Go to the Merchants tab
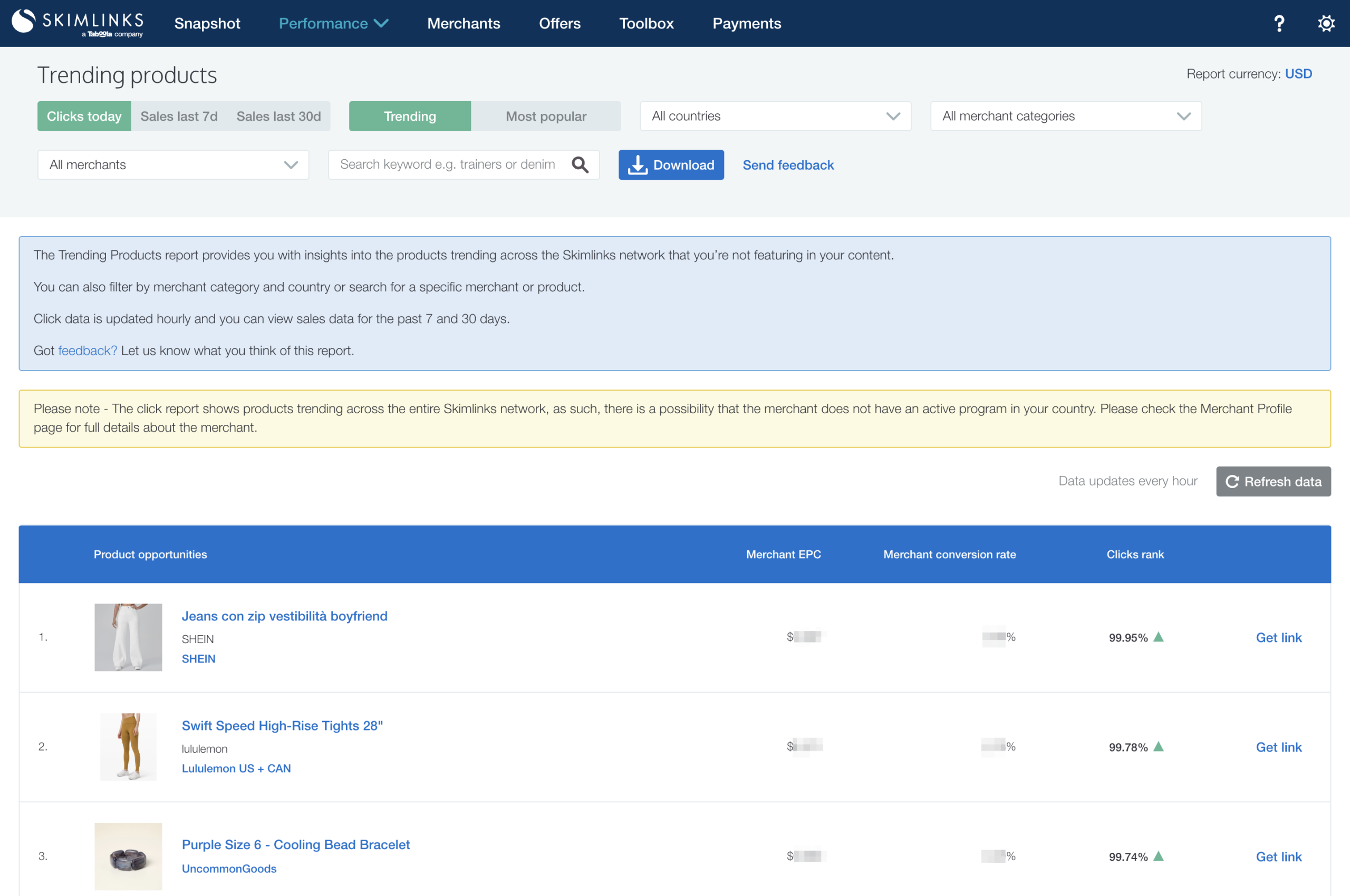Screen dimensions: 1350x896 coord(463,23)
